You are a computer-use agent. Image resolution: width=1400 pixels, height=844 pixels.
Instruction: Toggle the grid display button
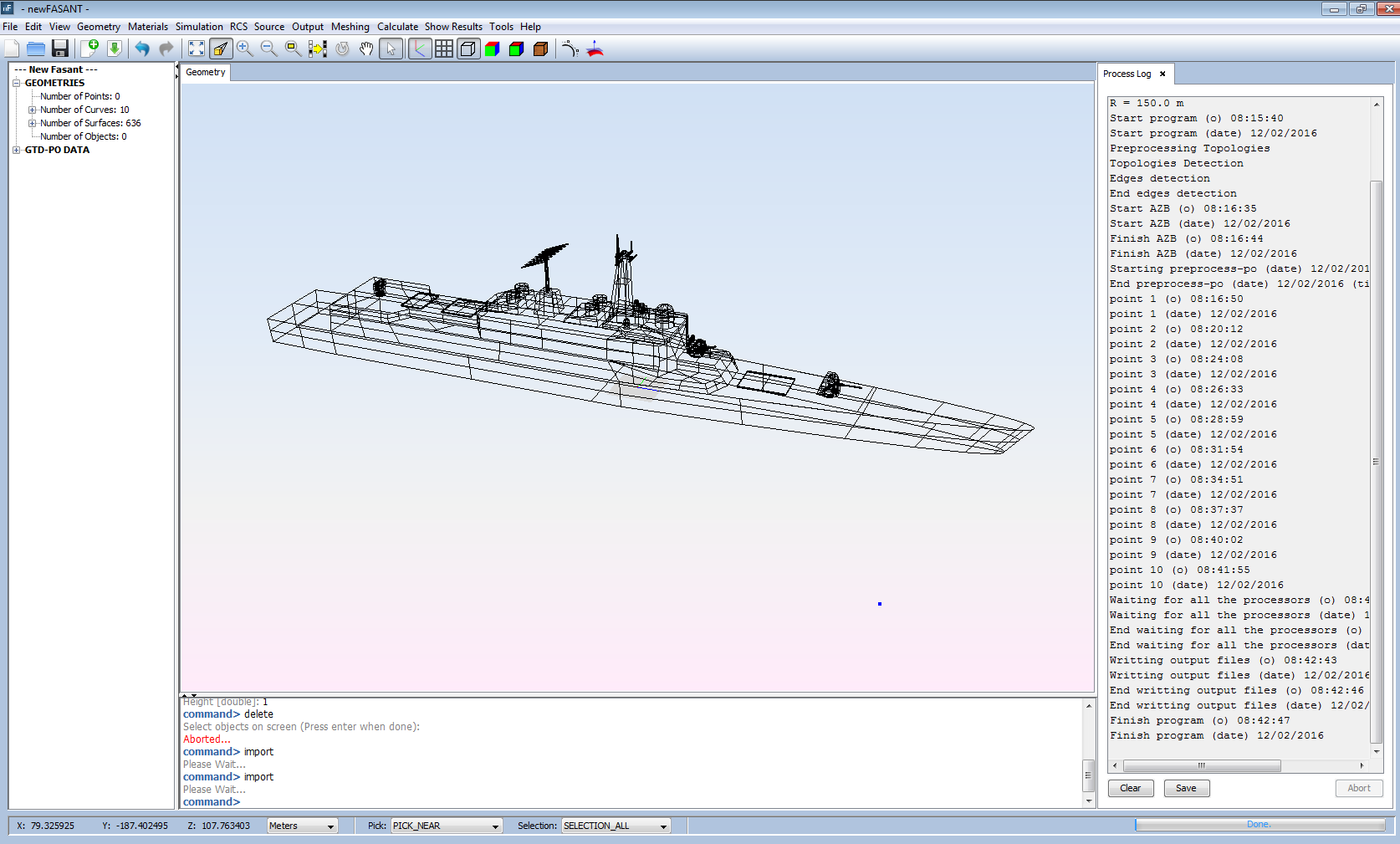point(444,49)
